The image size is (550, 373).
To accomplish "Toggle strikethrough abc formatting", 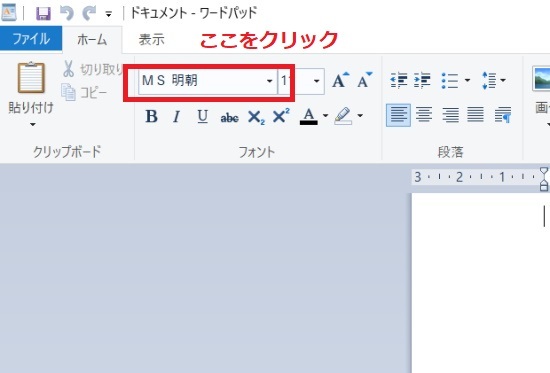I will 229,118.
